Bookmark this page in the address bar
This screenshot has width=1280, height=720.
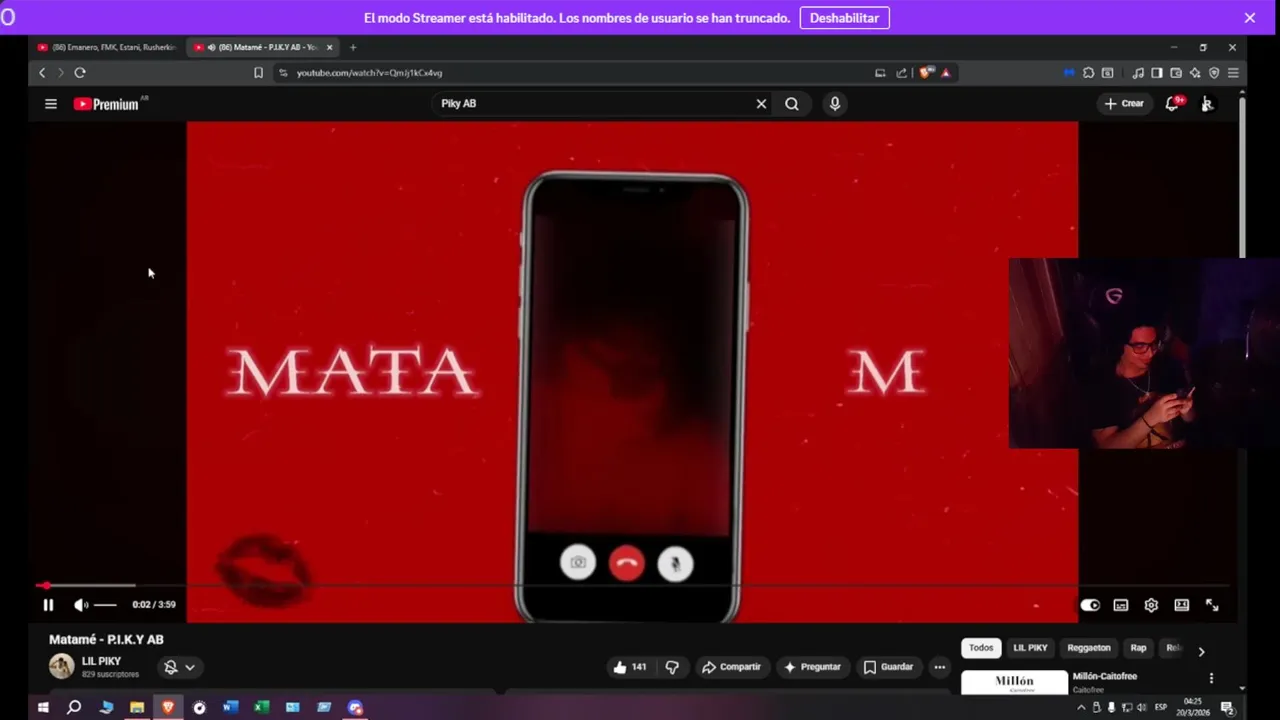click(258, 73)
